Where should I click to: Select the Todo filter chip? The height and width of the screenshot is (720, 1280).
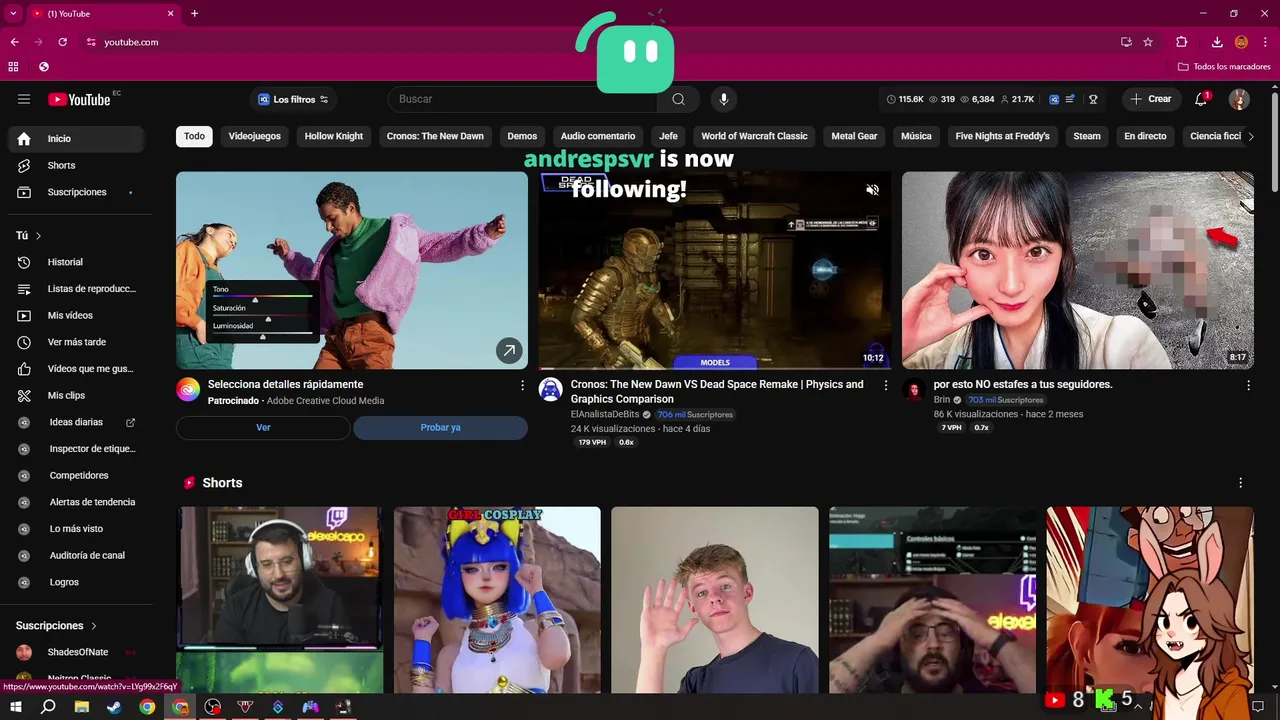pos(194,136)
